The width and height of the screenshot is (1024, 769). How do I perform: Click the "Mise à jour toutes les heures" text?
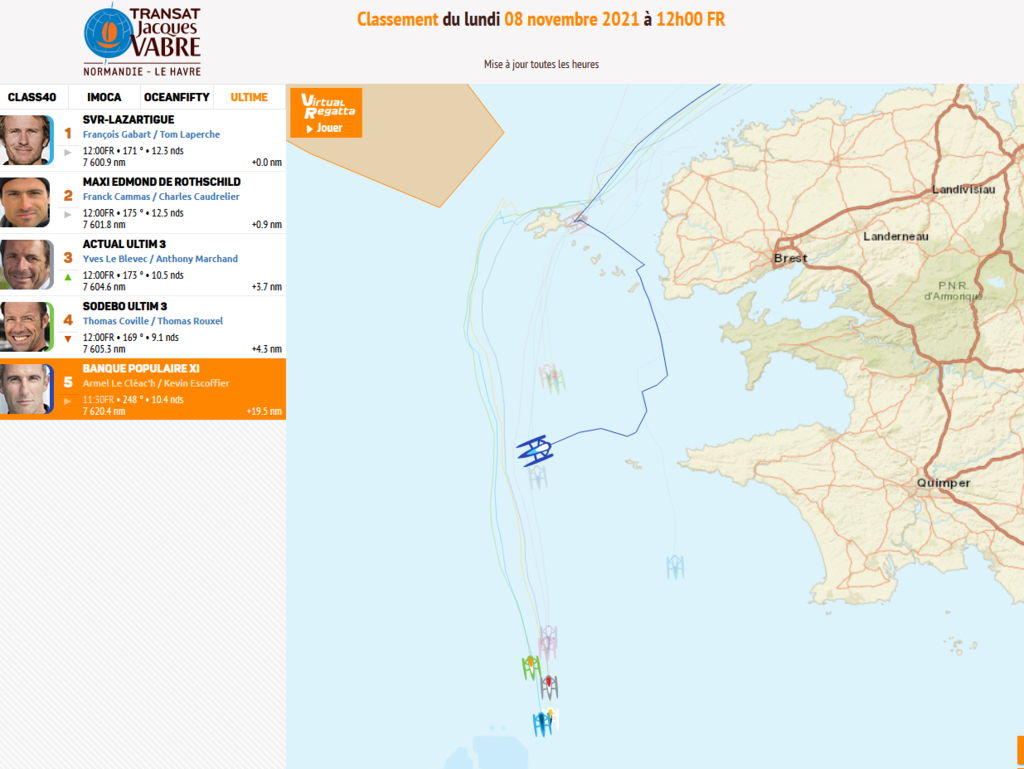coord(541,64)
